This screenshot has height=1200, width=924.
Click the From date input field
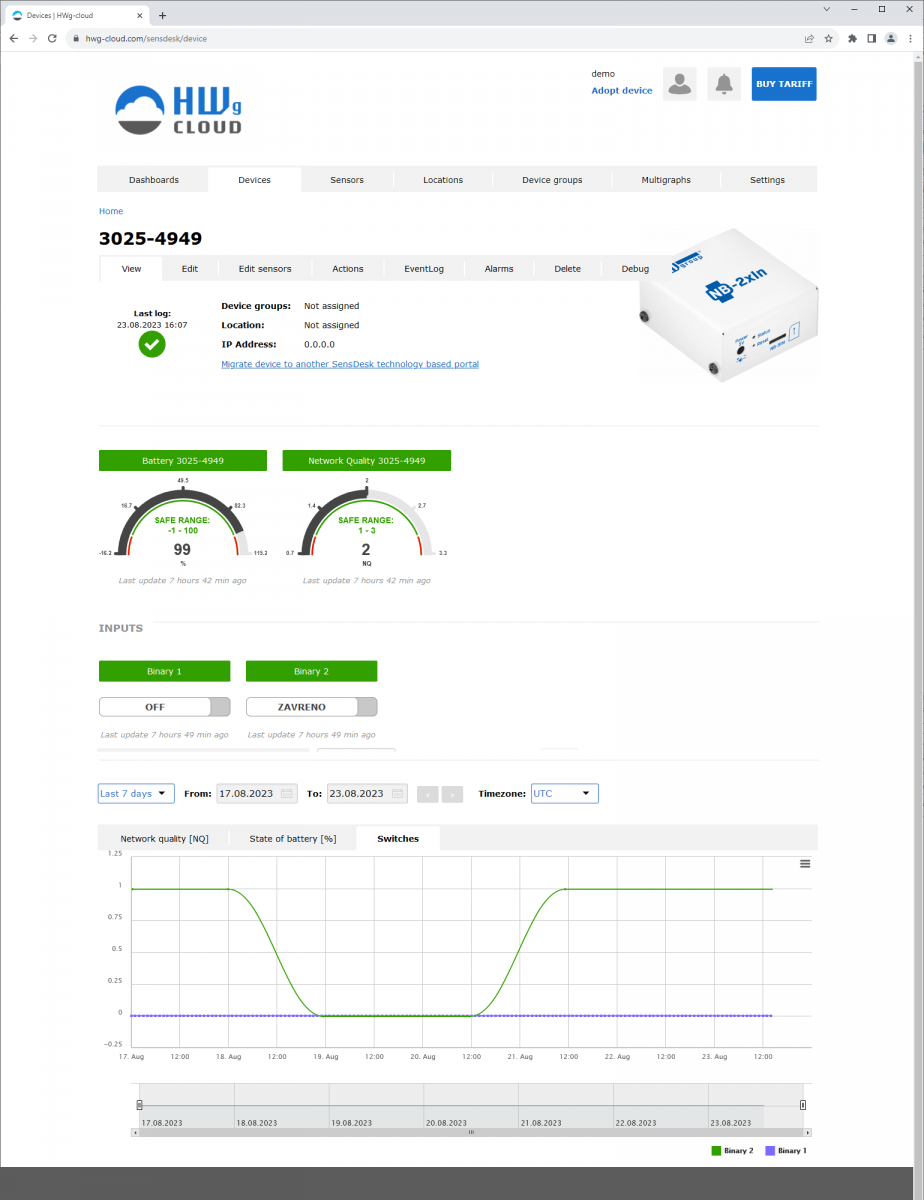click(x=257, y=794)
